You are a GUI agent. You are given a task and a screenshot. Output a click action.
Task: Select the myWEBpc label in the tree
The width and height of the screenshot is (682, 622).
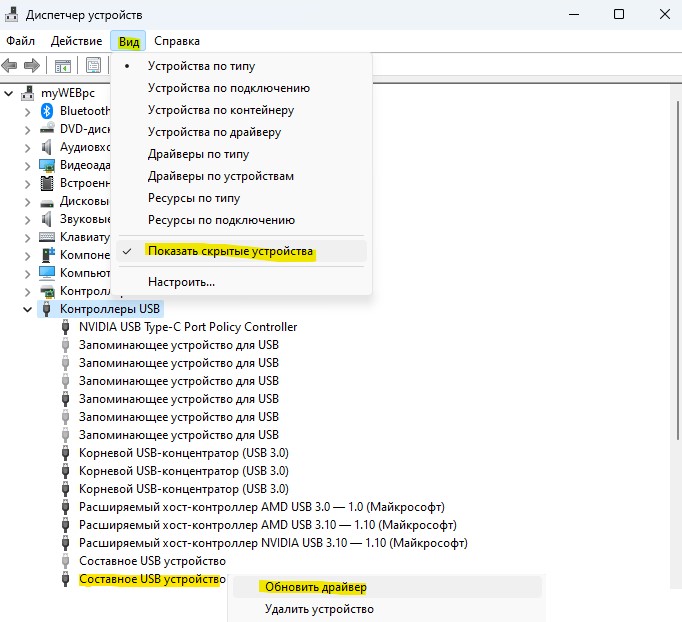pos(68,93)
